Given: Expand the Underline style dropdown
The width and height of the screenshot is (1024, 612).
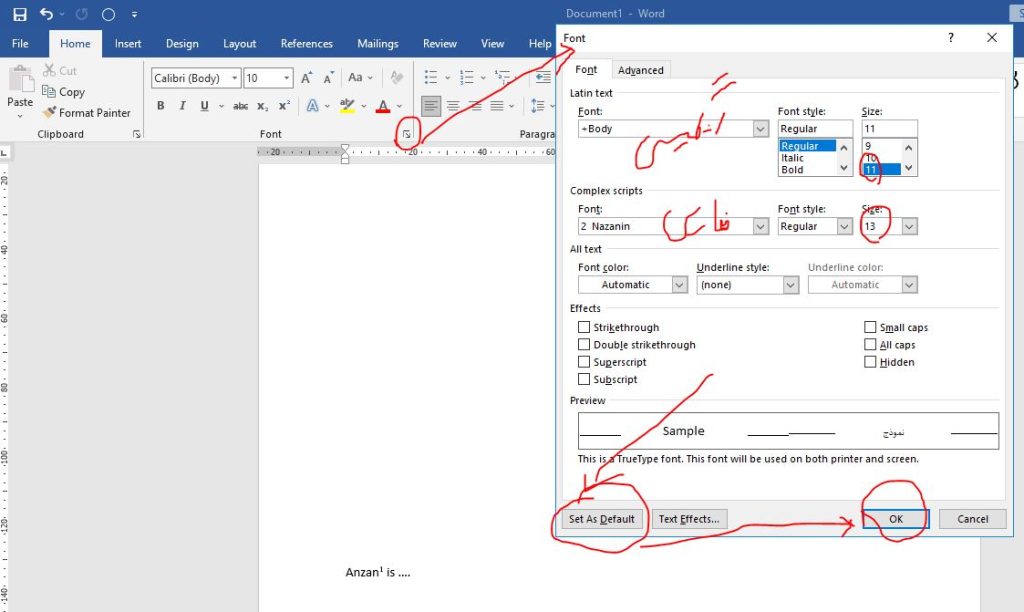Looking at the screenshot, I should [790, 285].
